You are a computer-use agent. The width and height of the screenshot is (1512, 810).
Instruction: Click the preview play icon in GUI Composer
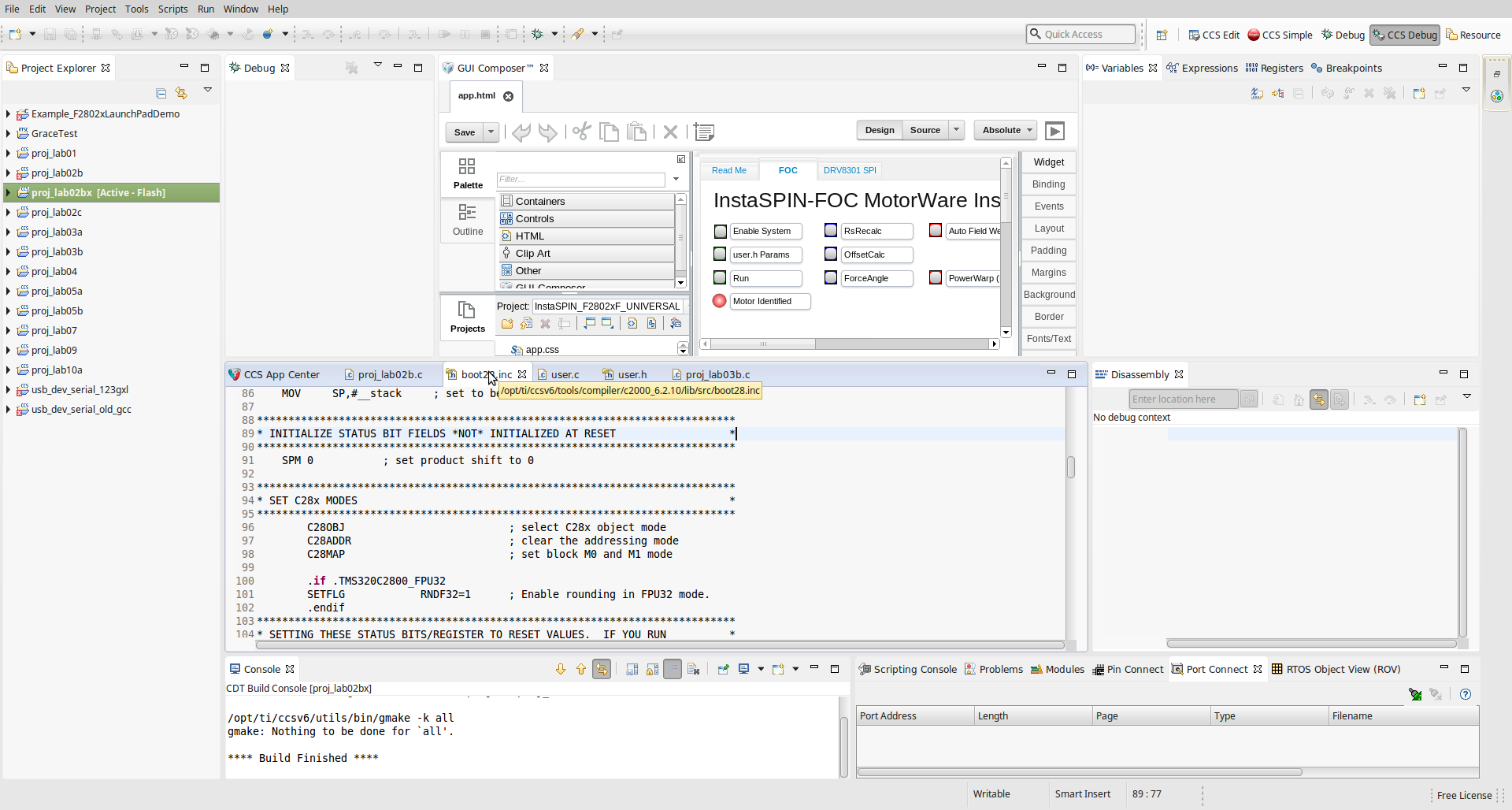(1054, 131)
